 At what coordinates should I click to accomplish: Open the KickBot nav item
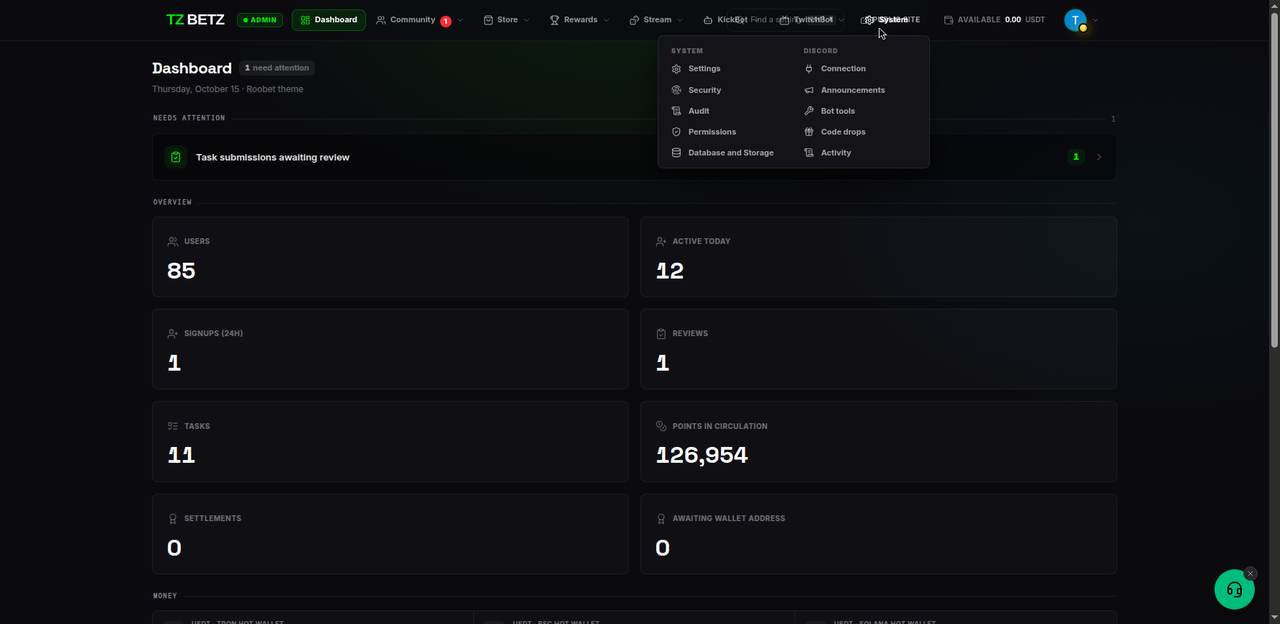point(725,20)
